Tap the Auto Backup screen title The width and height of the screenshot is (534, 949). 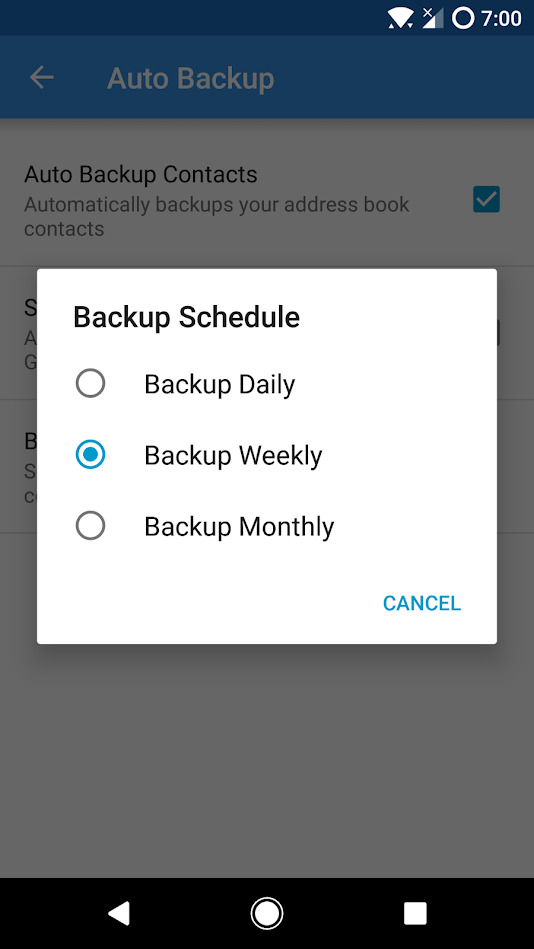[191, 79]
